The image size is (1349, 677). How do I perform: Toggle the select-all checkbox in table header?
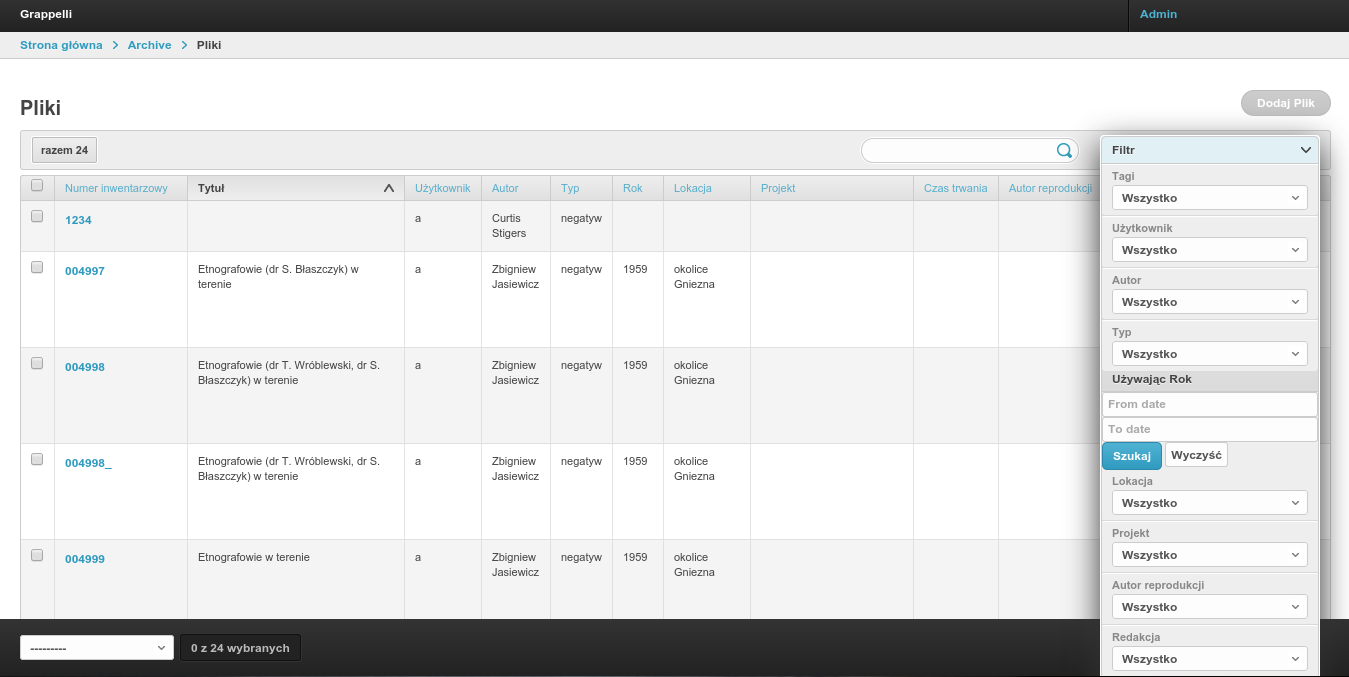37,185
